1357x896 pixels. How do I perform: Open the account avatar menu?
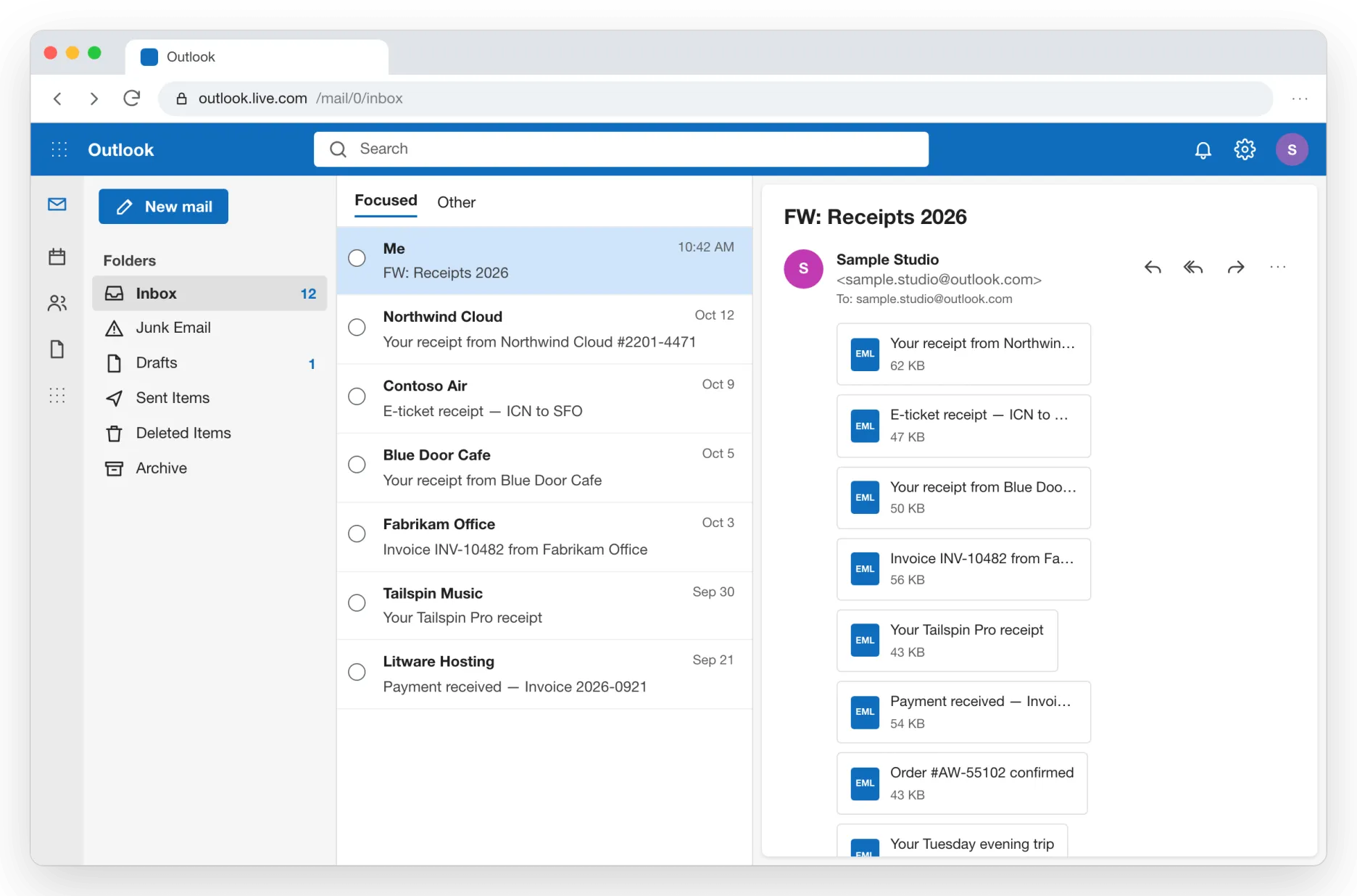[1291, 149]
